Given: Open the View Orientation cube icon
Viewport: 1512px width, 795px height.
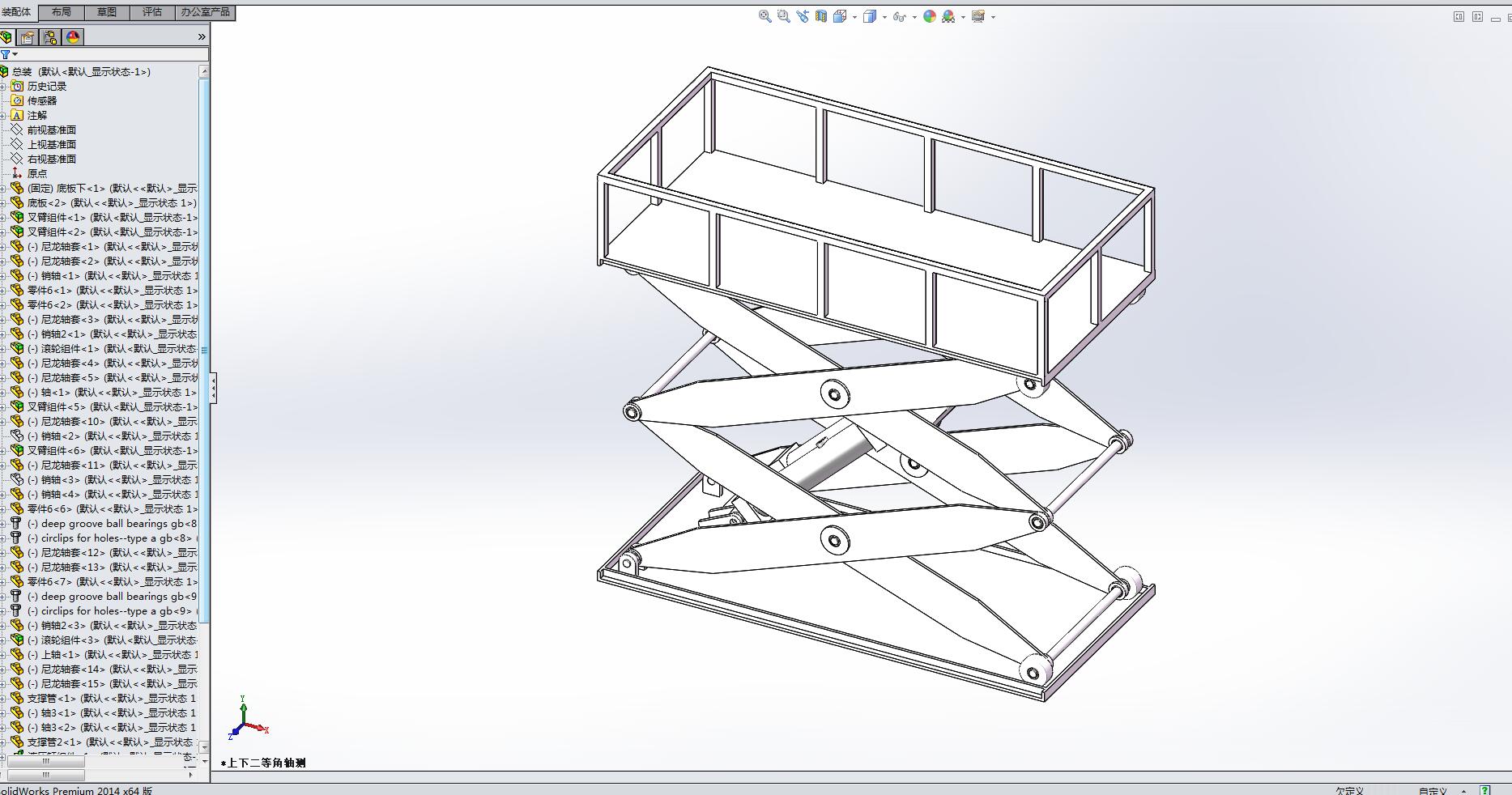Looking at the screenshot, I should coord(840,16).
